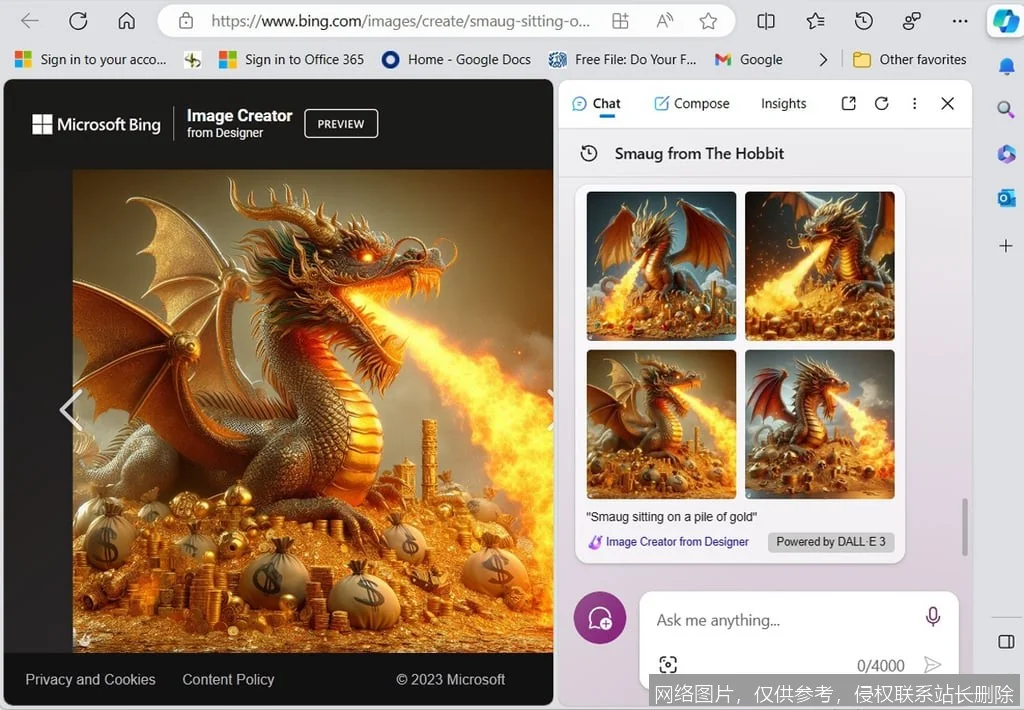1024x710 pixels.
Task: Toggle split screen view in toolbar
Action: [766, 21]
